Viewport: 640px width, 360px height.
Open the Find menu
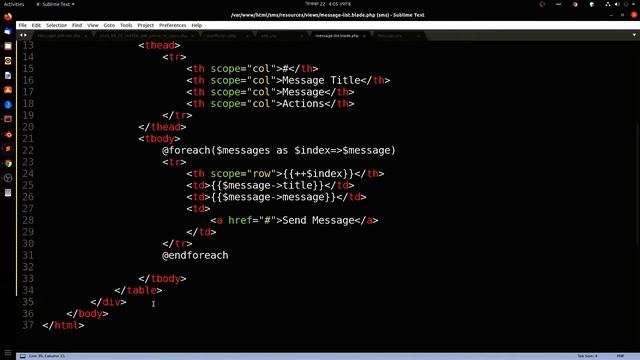pyautogui.click(x=77, y=25)
